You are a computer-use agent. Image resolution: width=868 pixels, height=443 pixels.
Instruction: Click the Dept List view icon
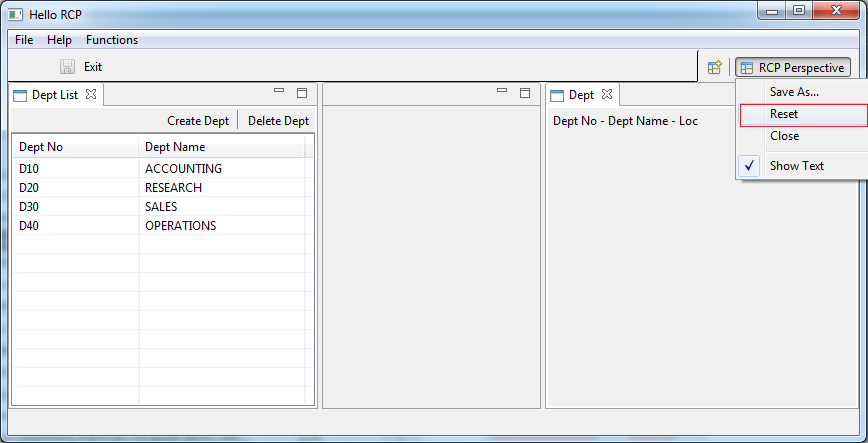[20, 95]
